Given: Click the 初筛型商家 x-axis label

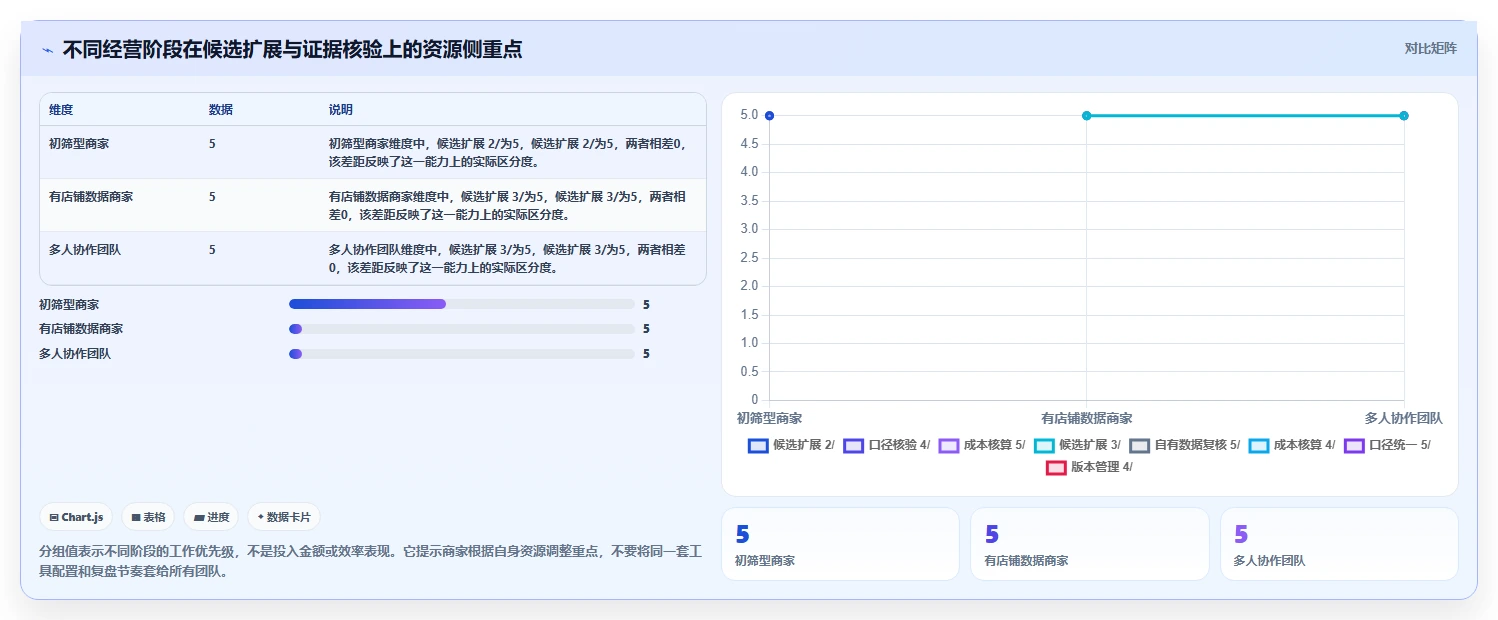Looking at the screenshot, I should (769, 418).
